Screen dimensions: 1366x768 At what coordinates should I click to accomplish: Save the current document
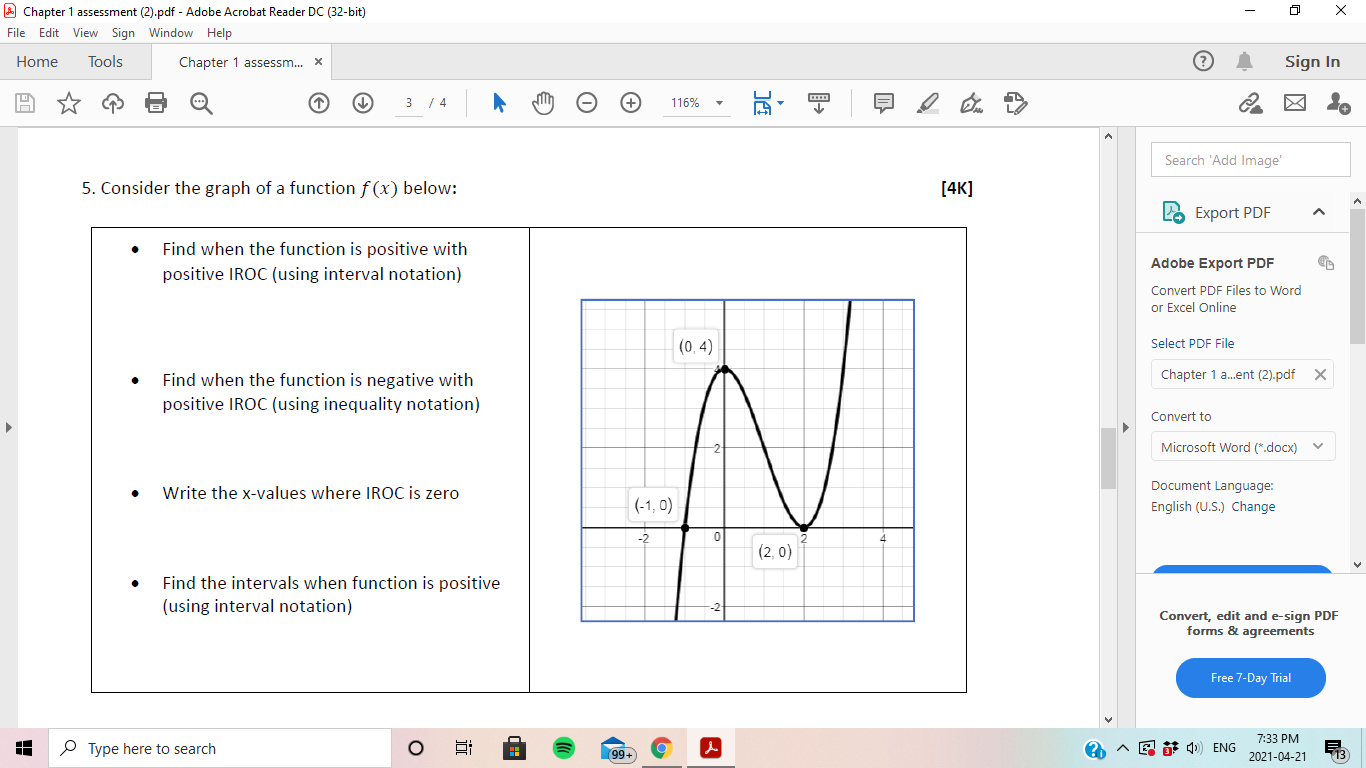(25, 103)
